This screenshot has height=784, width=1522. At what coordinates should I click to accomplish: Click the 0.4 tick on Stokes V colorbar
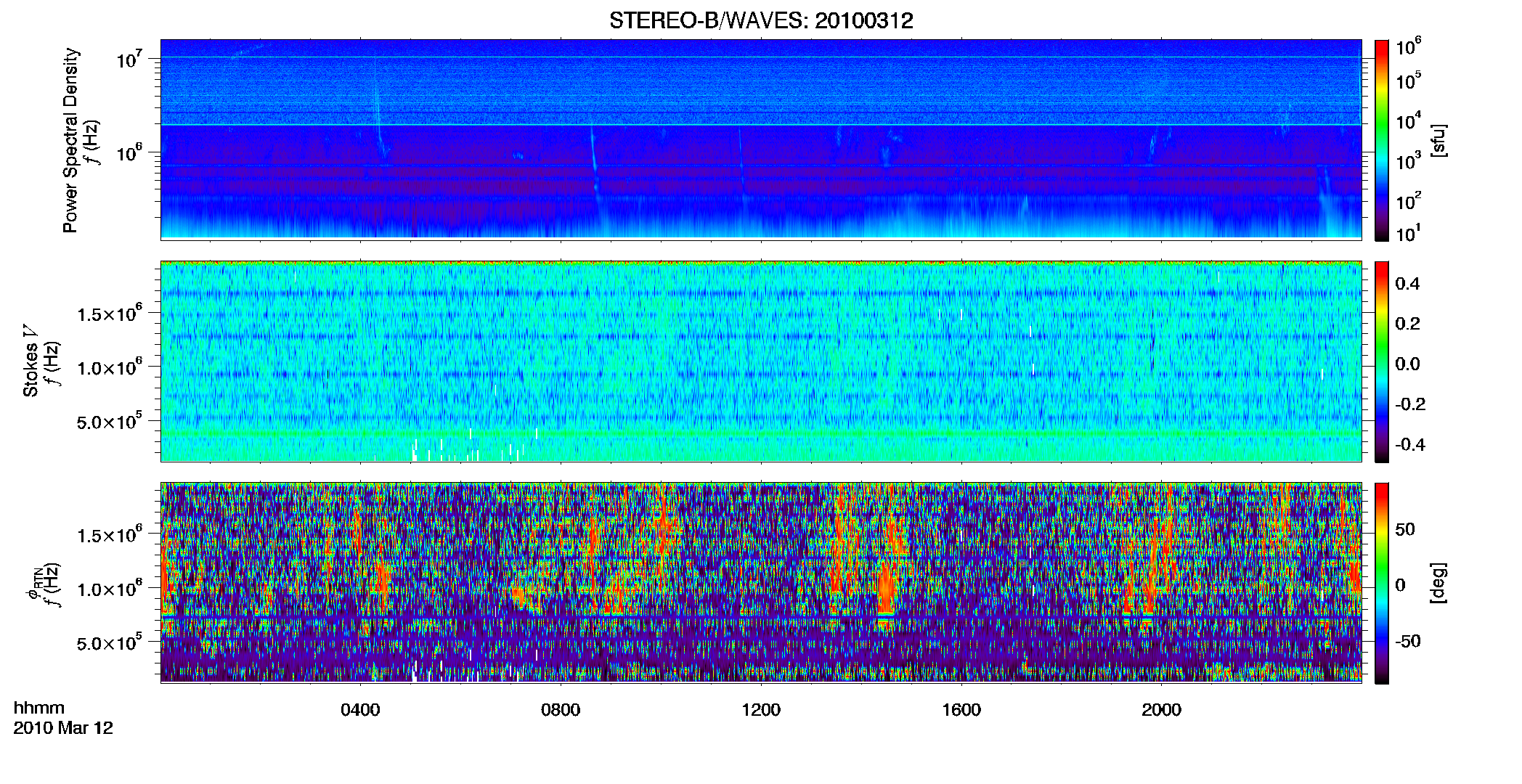click(1407, 284)
